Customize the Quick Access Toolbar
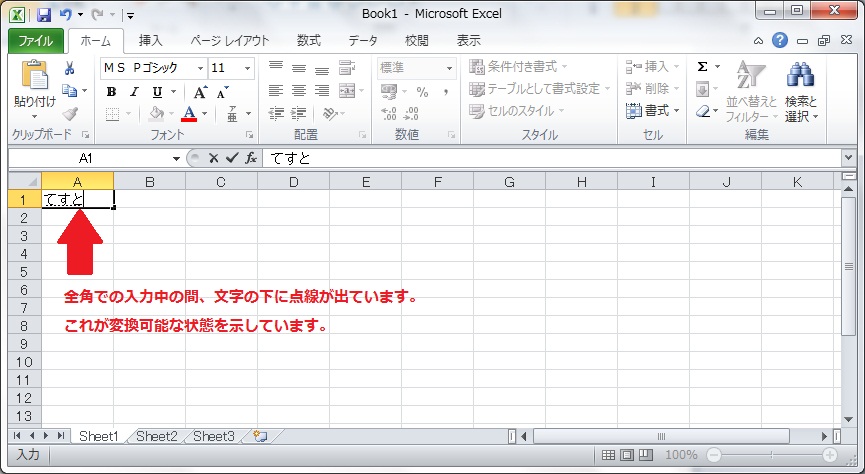Viewport: 865px width, 474px height. (130, 15)
